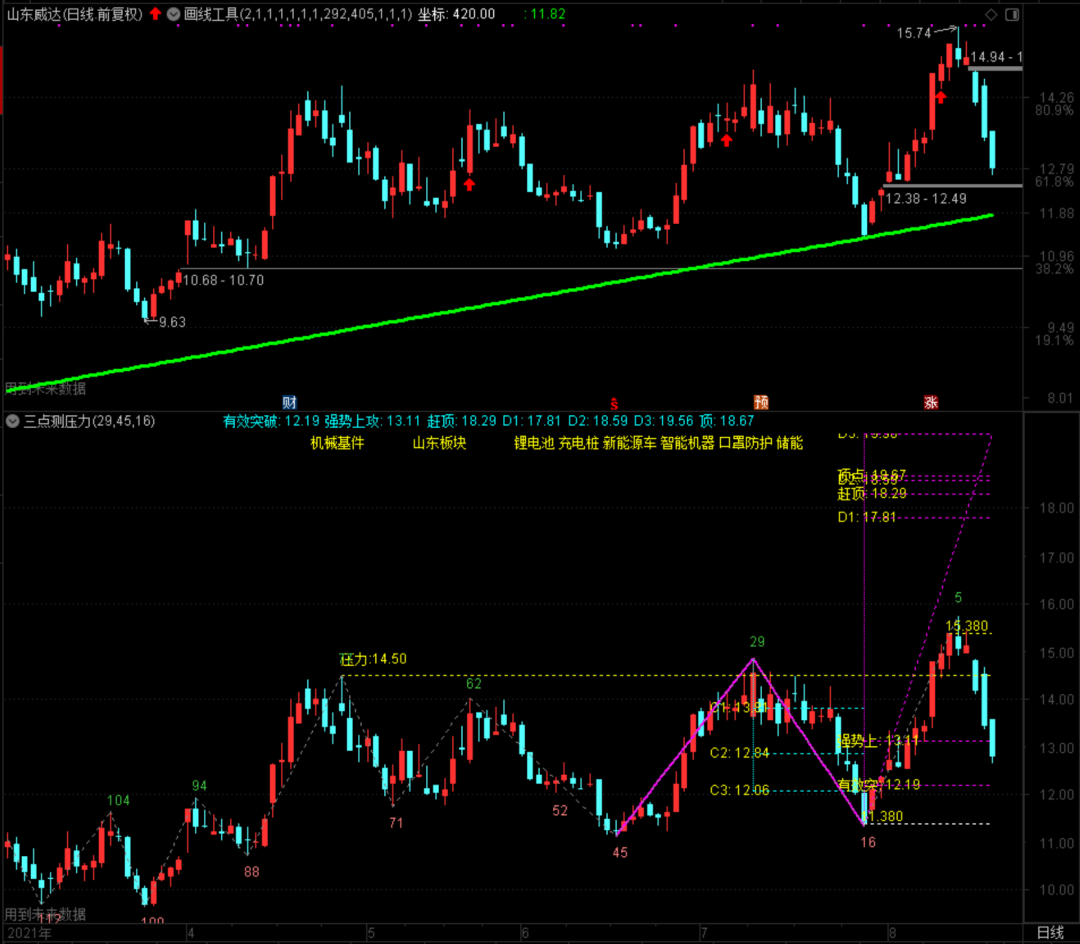Viewport: 1080px width, 944px height.
Task: Select the 画线工具 indicator parameters label
Action: click(298, 14)
